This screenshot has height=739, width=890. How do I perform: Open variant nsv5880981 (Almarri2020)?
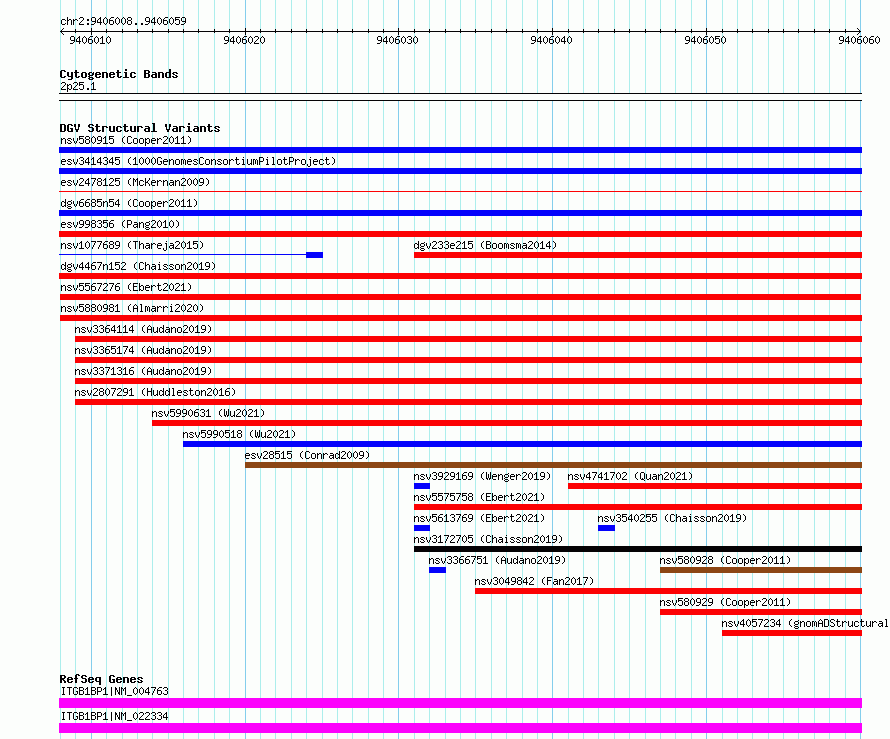click(x=132, y=308)
